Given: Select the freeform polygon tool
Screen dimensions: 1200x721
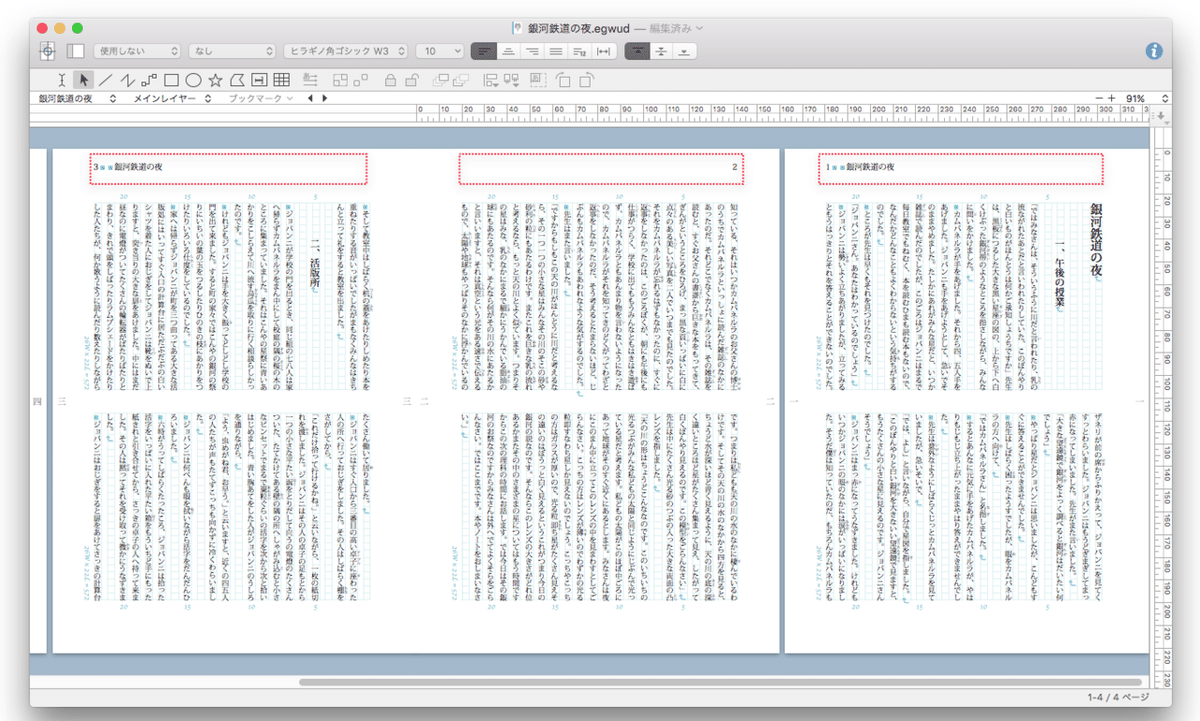Looking at the screenshot, I should click(237, 79).
